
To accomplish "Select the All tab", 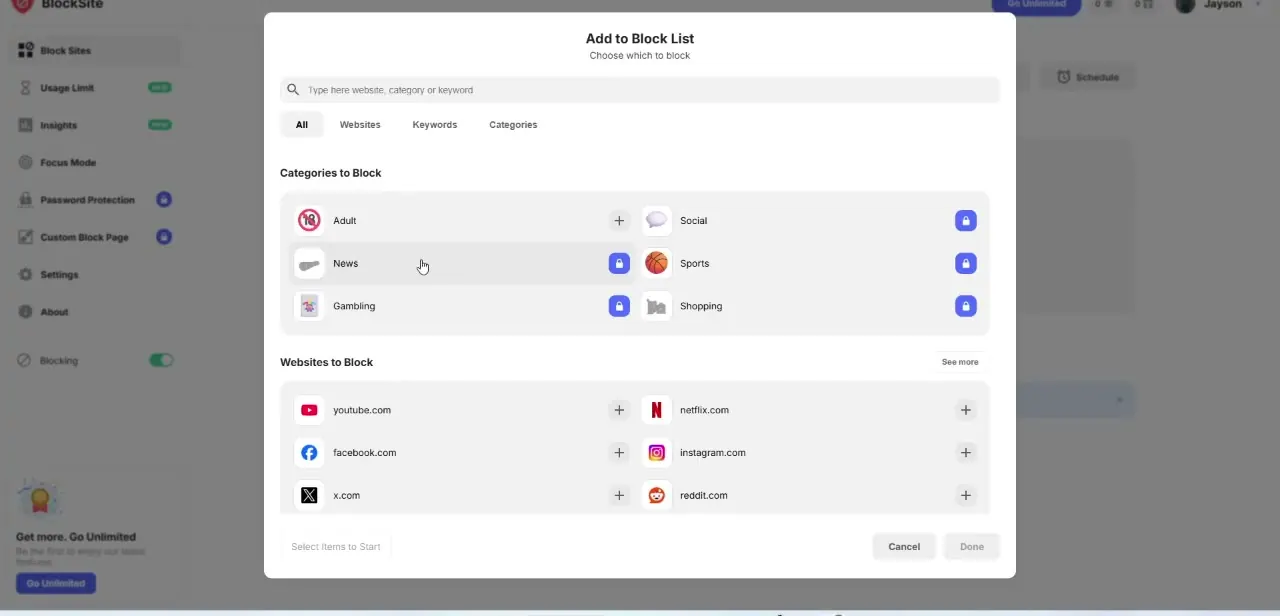I will coord(302,125).
